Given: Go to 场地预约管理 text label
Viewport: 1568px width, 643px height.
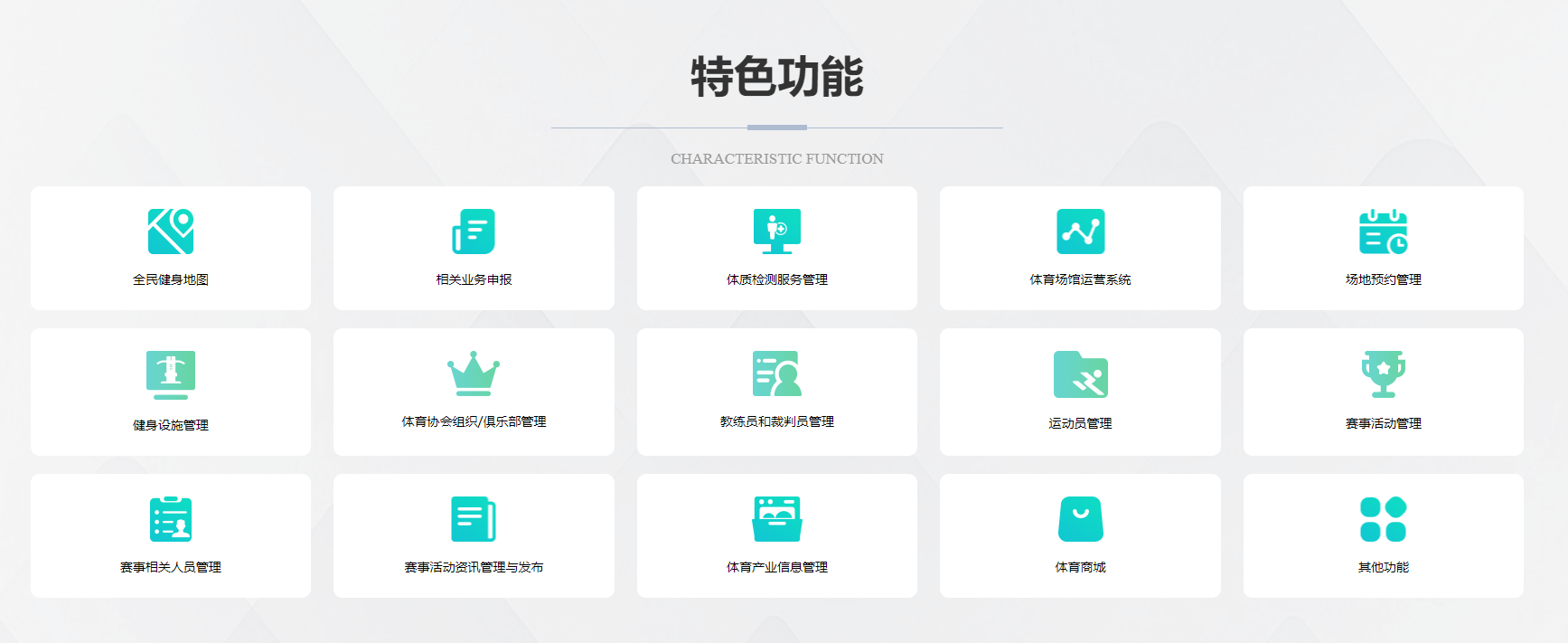Looking at the screenshot, I should pyautogui.click(x=1383, y=279).
